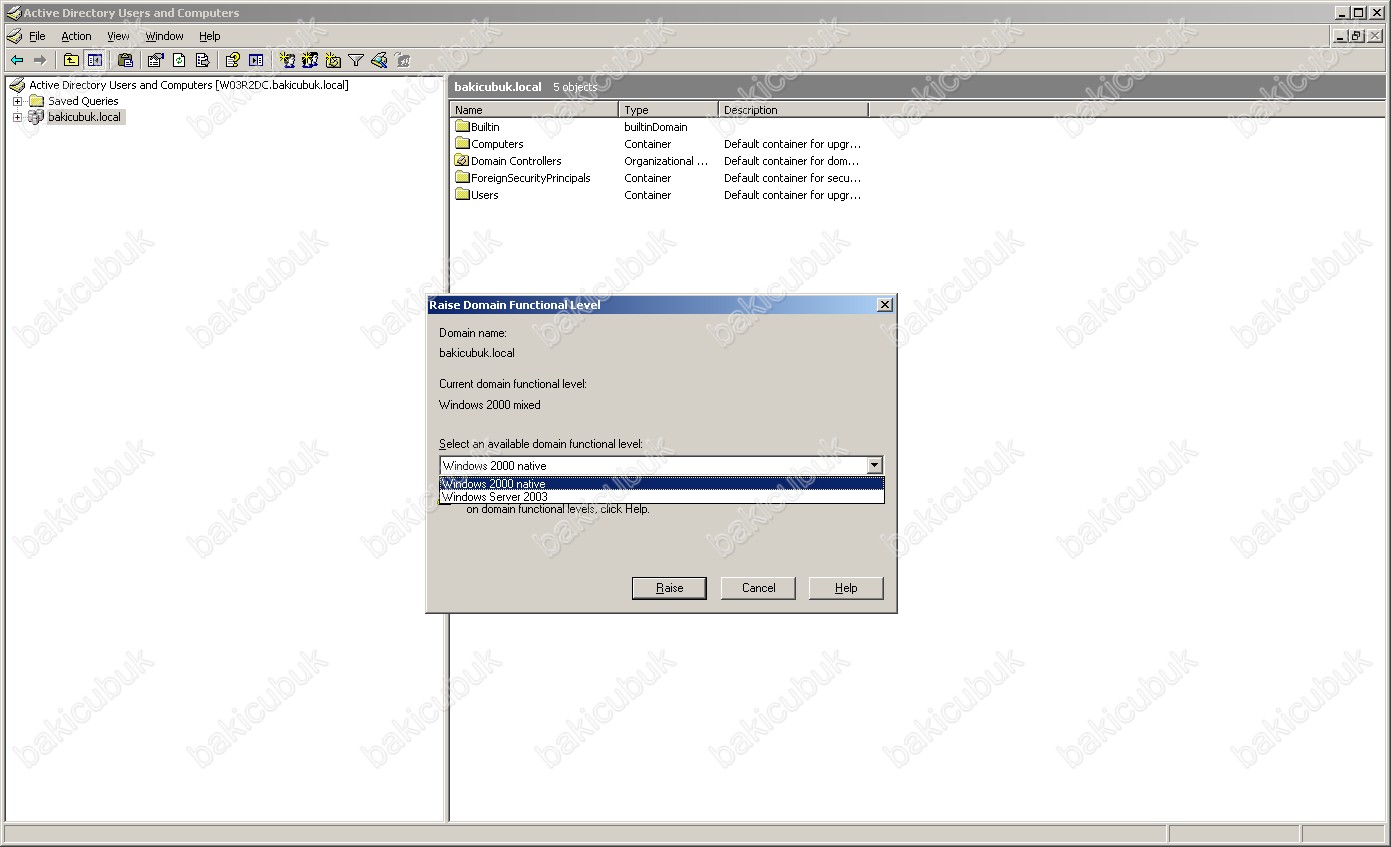Create a new group via toolbar icon
This screenshot has width=1391, height=847.
point(310,60)
